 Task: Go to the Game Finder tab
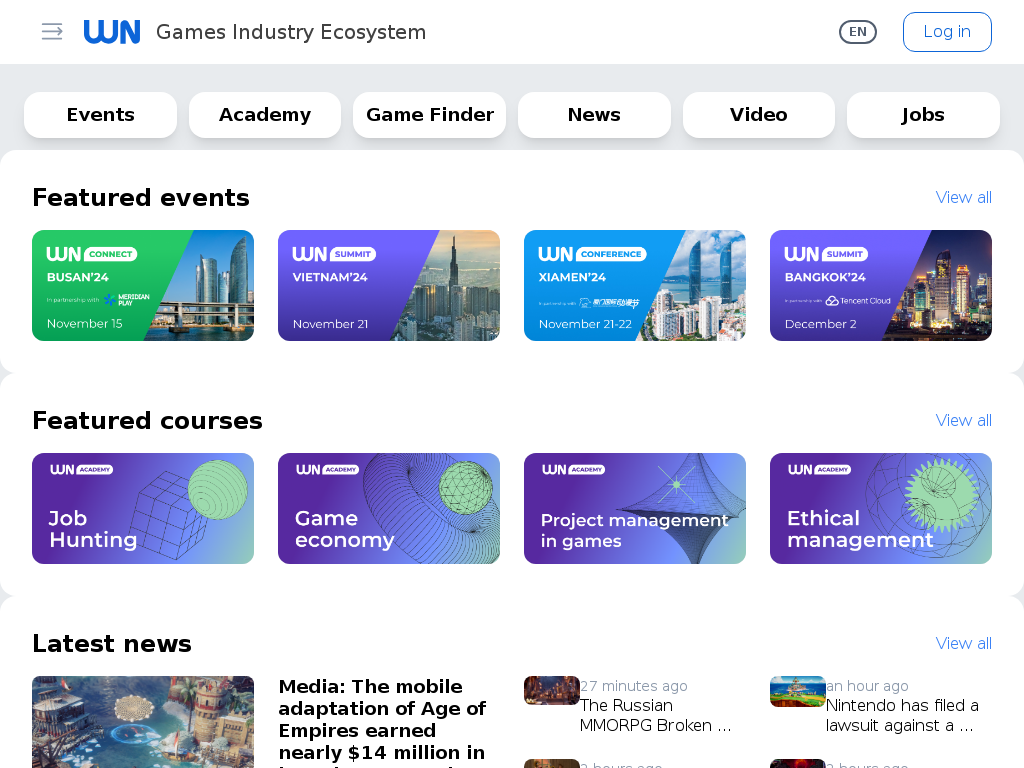click(x=430, y=115)
